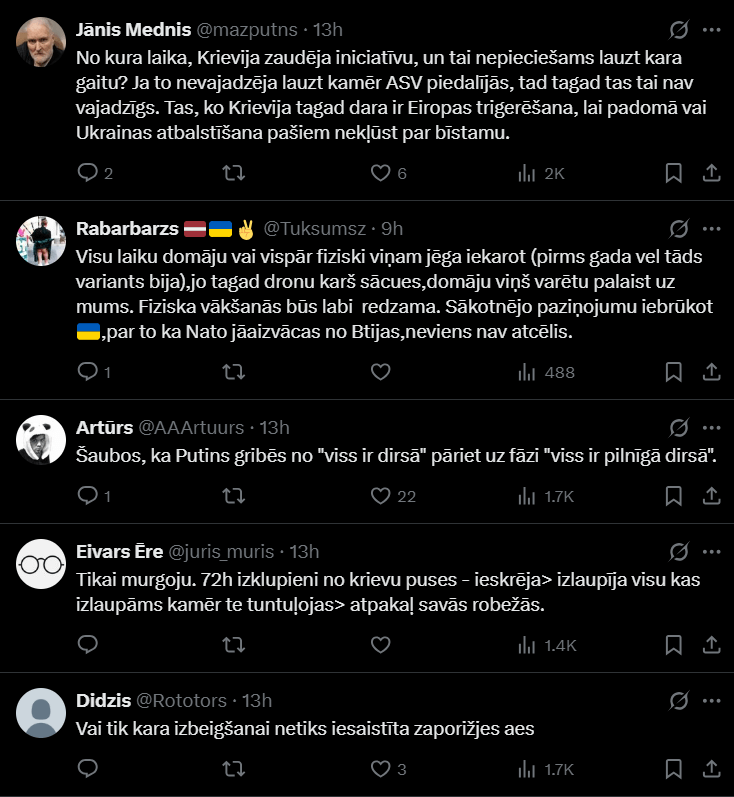View analytics for Didzis's 1.7K views post
Image resolution: width=734 pixels, height=797 pixels.
[x=526, y=769]
